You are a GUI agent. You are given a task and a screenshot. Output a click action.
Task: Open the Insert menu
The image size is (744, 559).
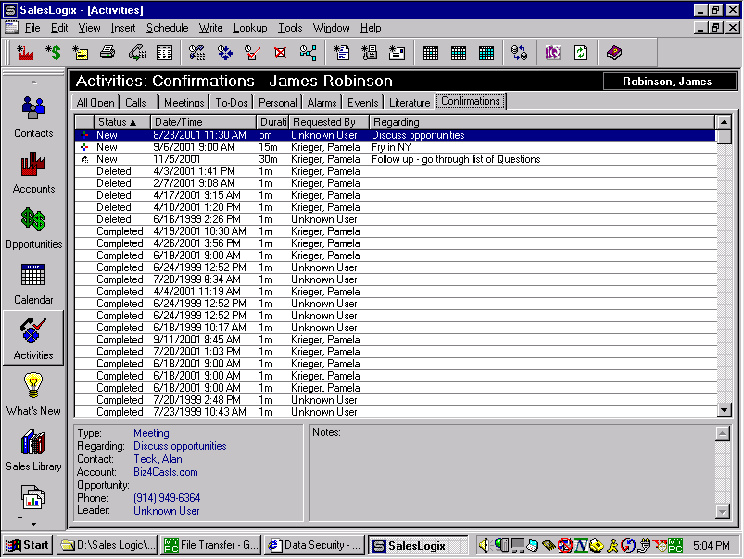[x=123, y=28]
